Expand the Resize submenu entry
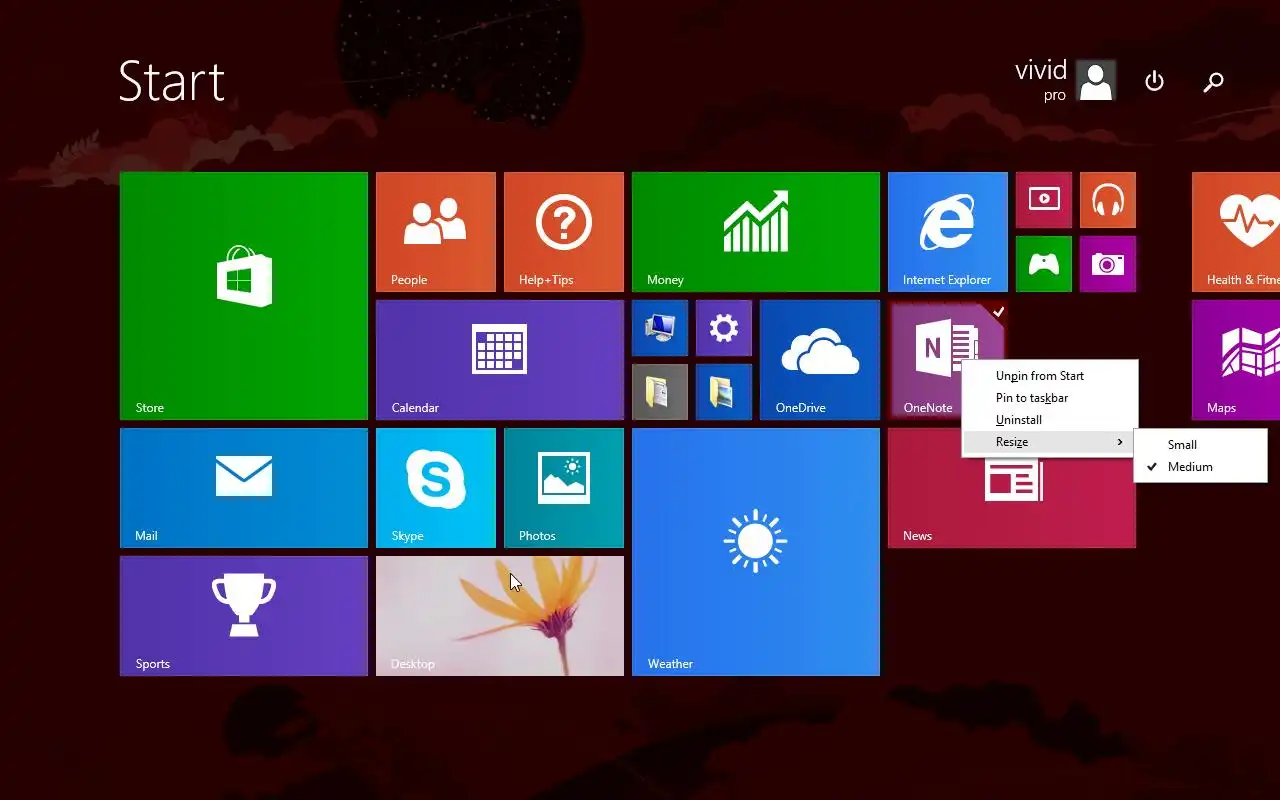This screenshot has width=1280, height=800. 1050,442
